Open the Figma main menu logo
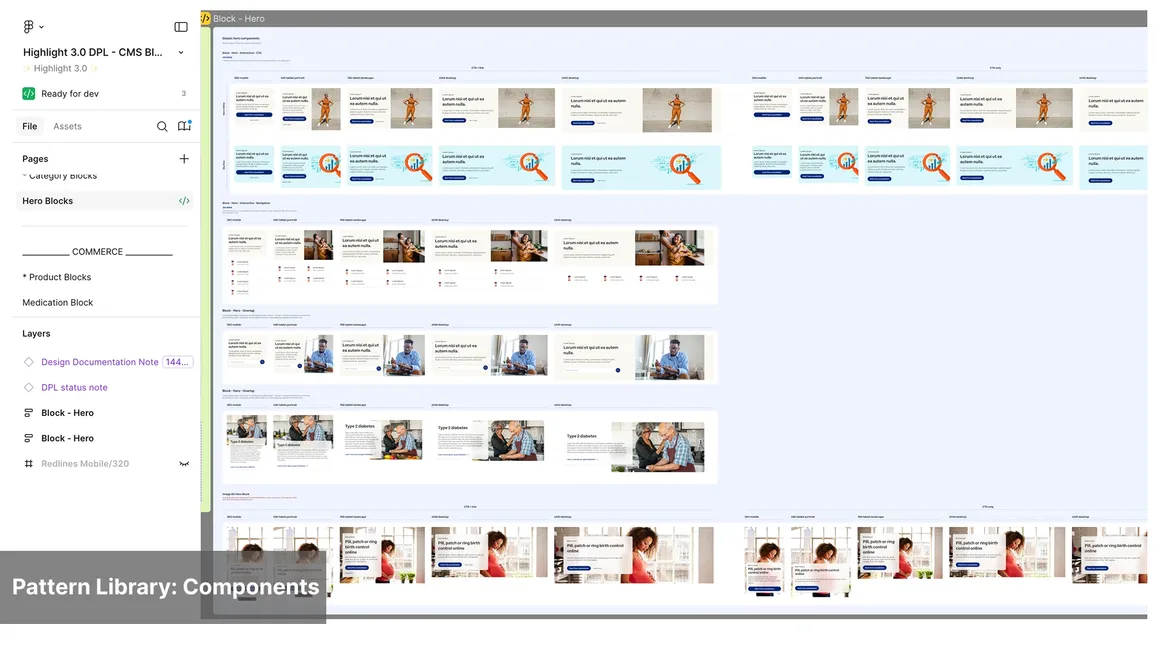The height and width of the screenshot is (653, 1160). click(28, 27)
